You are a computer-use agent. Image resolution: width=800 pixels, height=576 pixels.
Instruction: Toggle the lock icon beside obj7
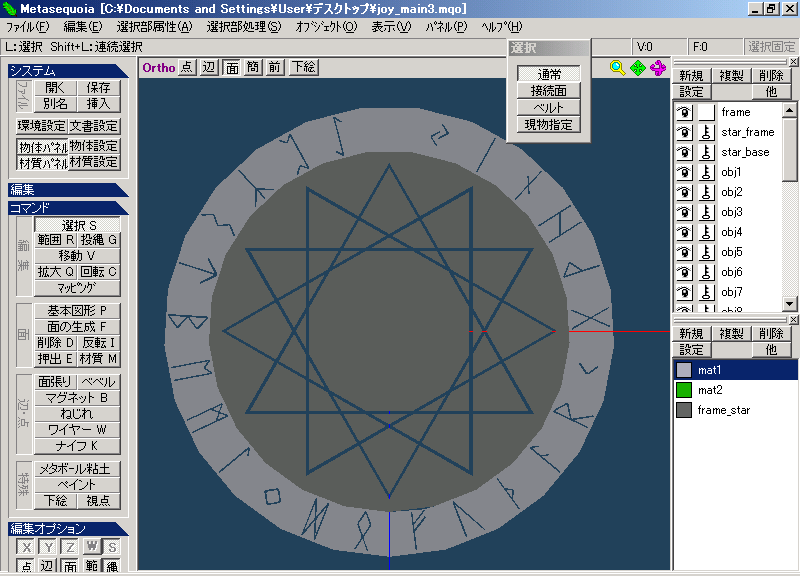coord(707,292)
